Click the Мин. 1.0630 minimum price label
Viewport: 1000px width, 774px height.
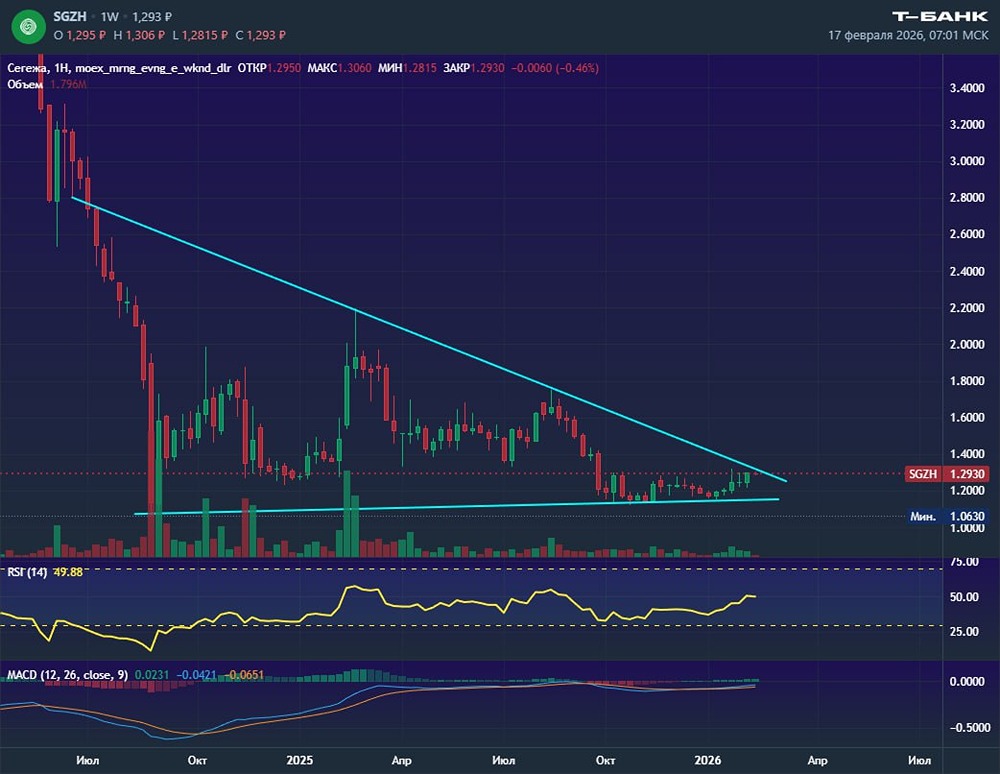pos(948,516)
